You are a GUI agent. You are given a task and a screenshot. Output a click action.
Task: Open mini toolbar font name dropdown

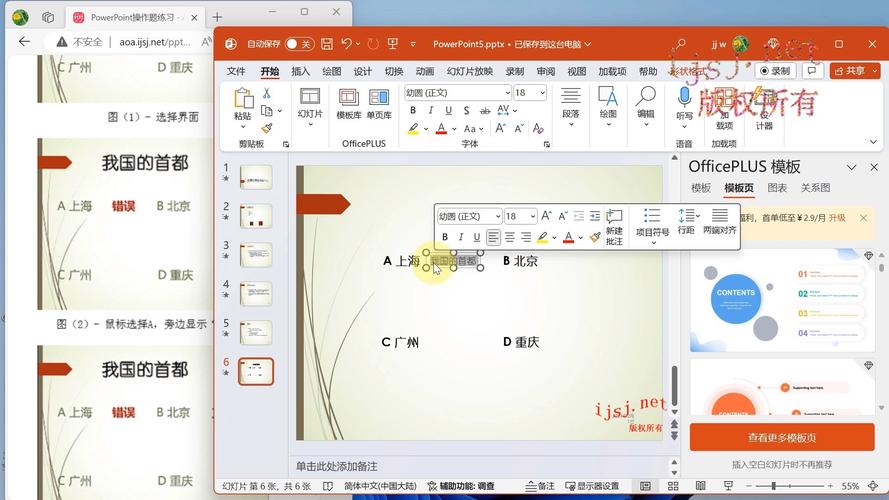(498, 216)
